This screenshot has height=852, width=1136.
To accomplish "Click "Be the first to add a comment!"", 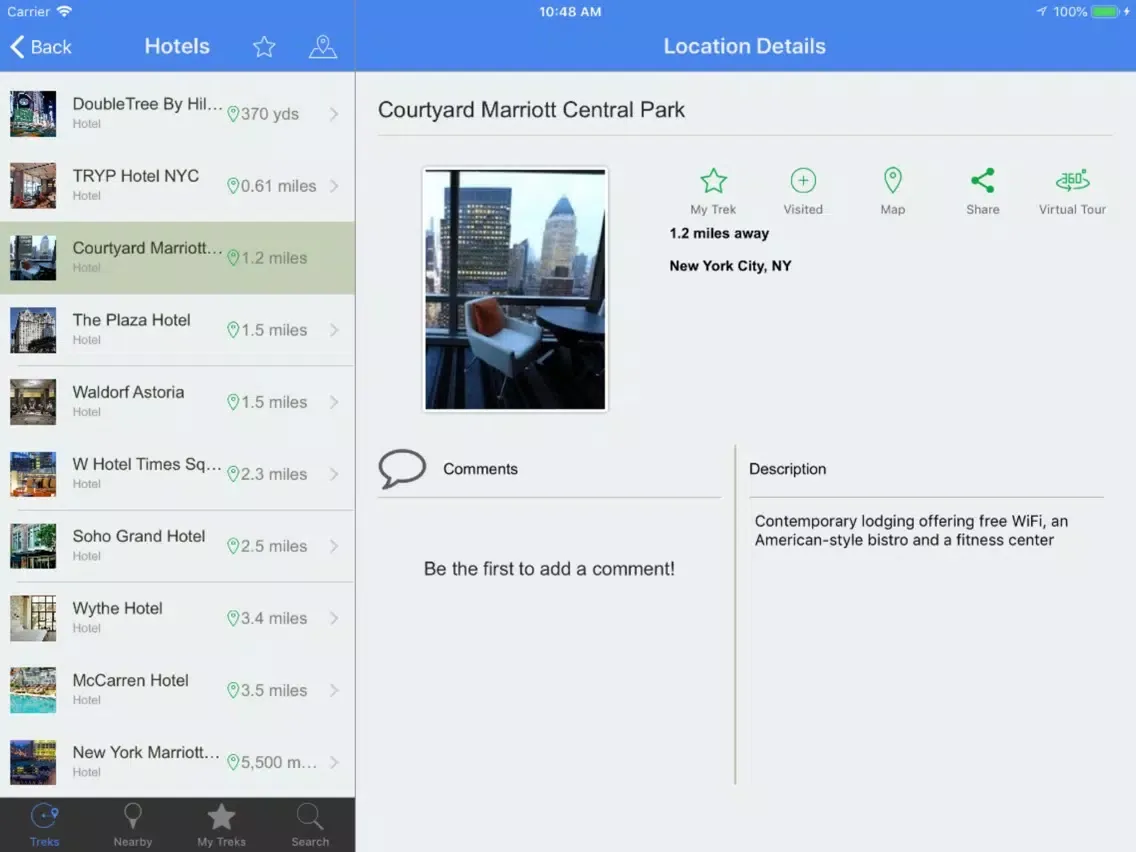I will (549, 569).
